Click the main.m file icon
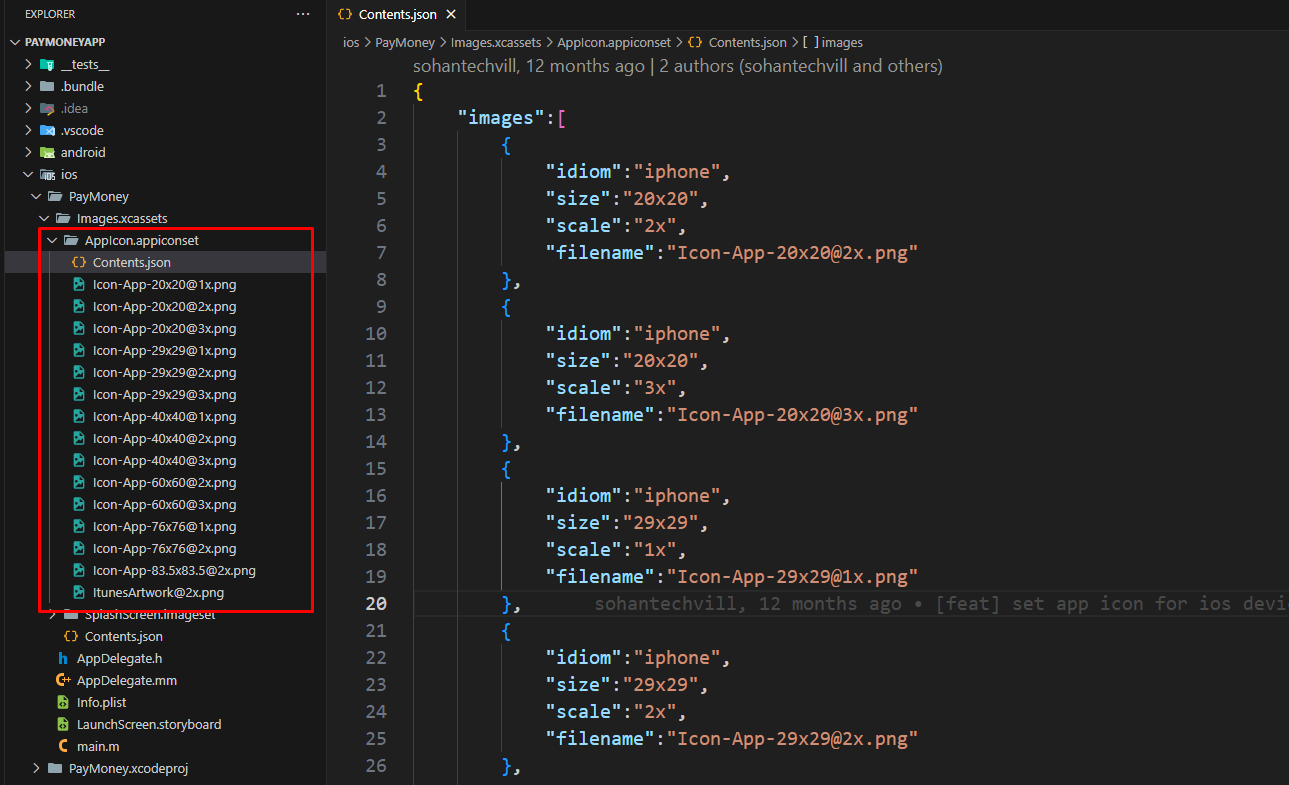 63,747
